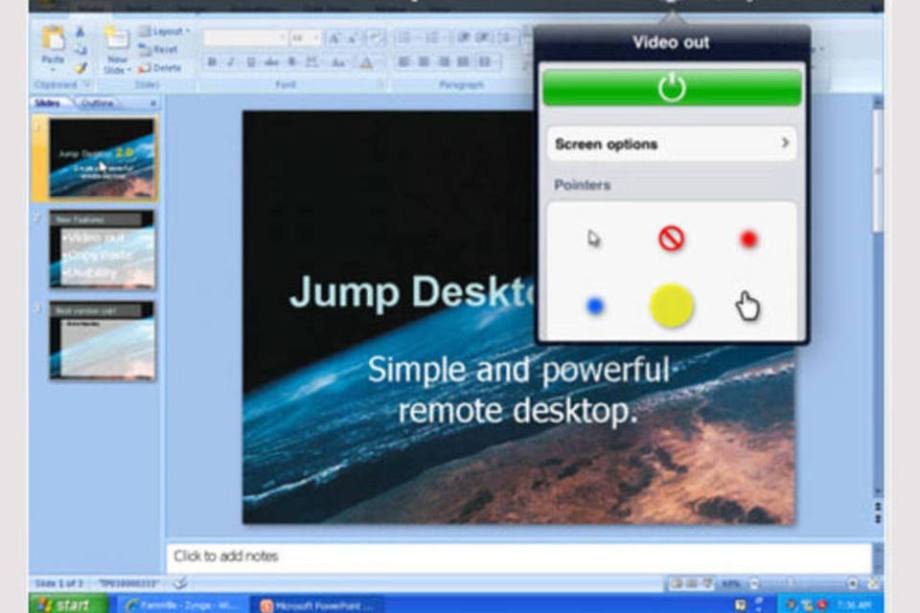Select the arrow cursor pointer

click(594, 239)
